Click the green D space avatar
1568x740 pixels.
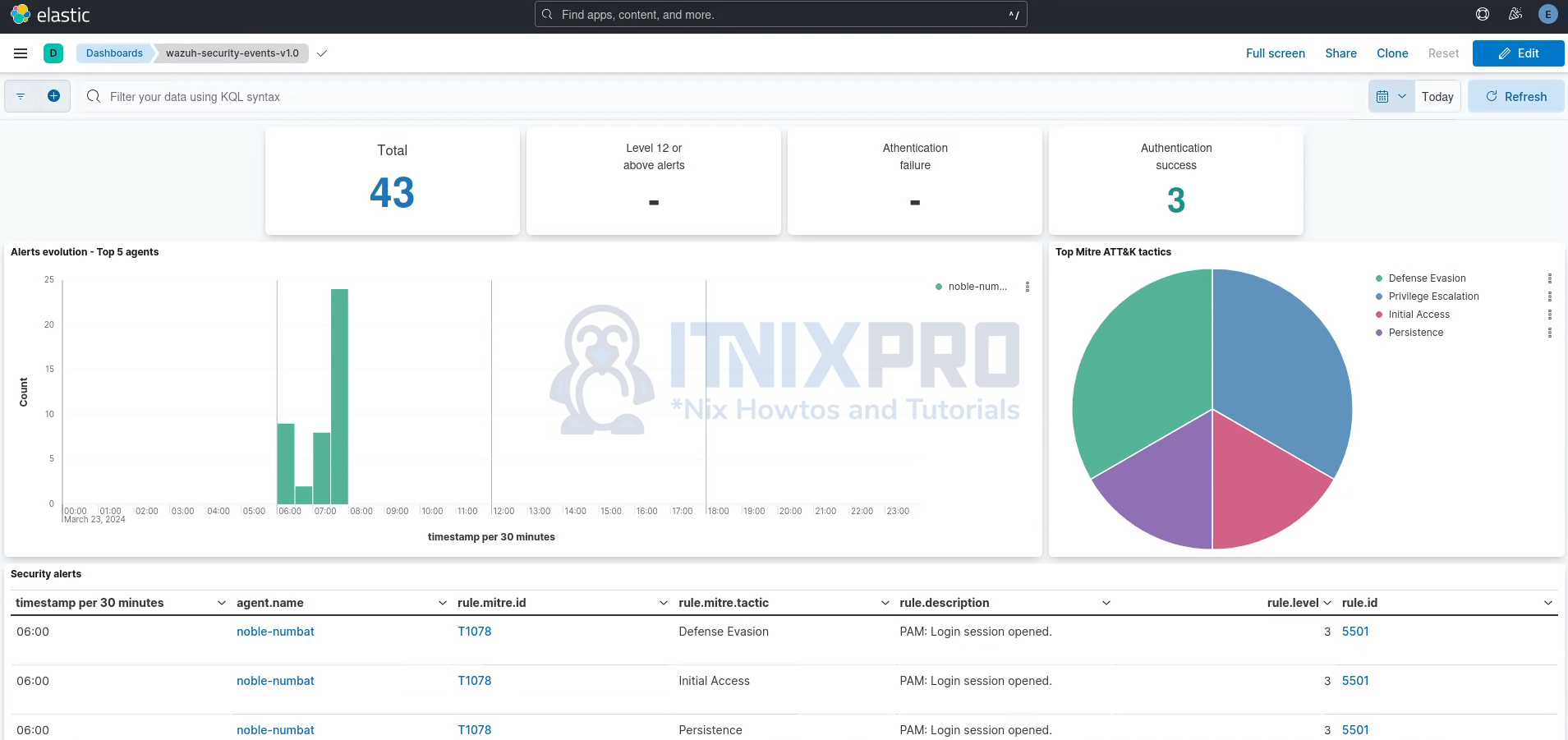[53, 53]
